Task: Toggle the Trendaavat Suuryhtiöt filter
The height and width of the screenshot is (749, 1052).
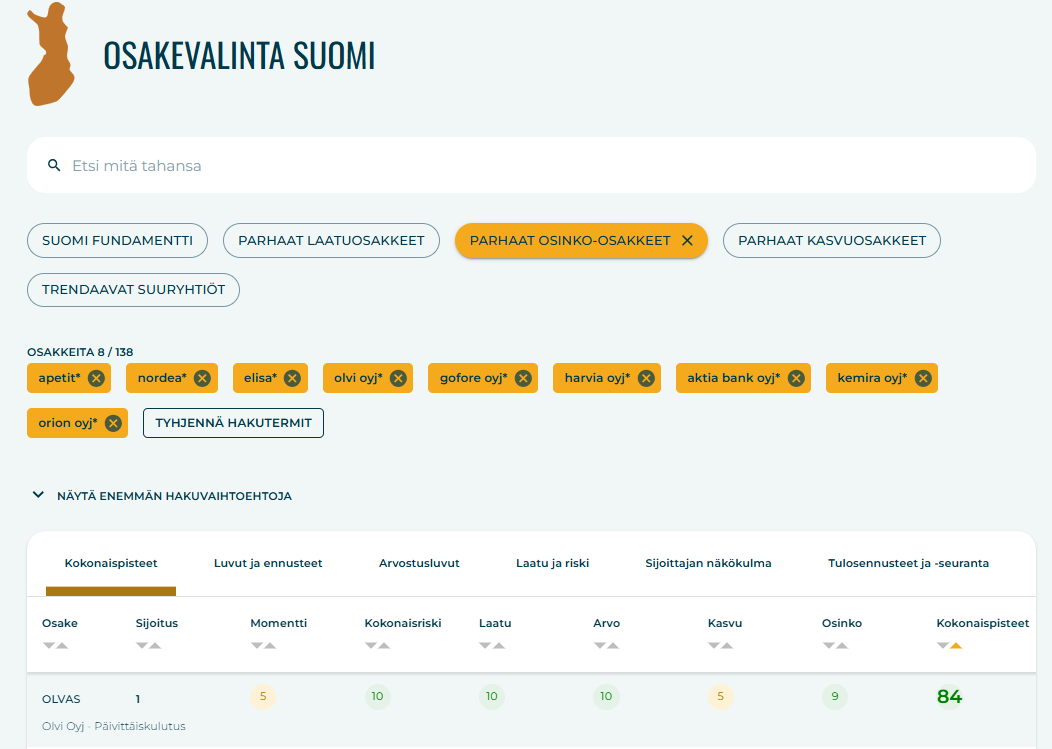Action: coord(134,290)
